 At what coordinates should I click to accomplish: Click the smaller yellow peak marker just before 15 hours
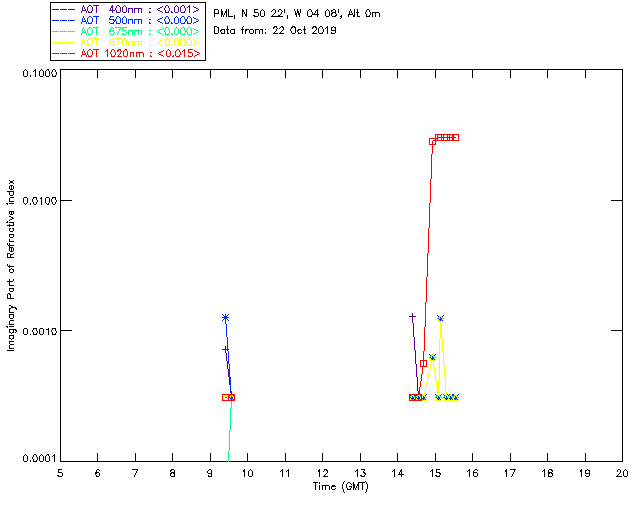(432, 357)
